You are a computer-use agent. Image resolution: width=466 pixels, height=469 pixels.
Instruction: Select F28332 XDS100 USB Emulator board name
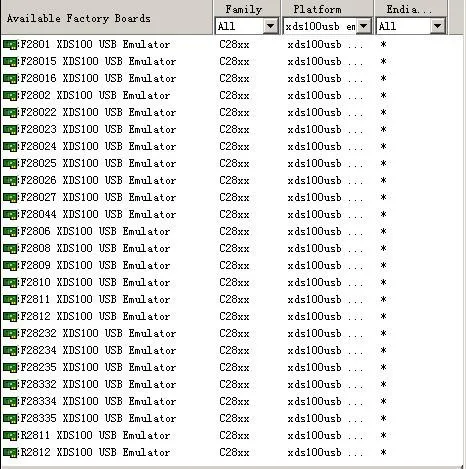pos(98,384)
